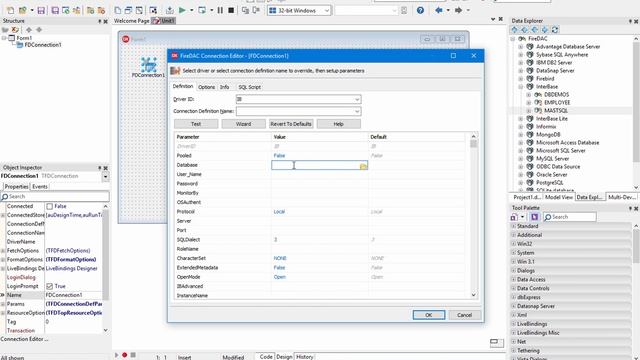The image size is (640, 360).
Task: Click the play macro icon in the status bar
Action: pos(116,355)
